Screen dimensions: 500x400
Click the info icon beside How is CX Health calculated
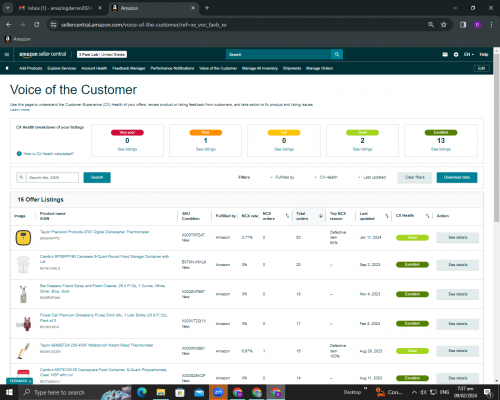coord(19,154)
